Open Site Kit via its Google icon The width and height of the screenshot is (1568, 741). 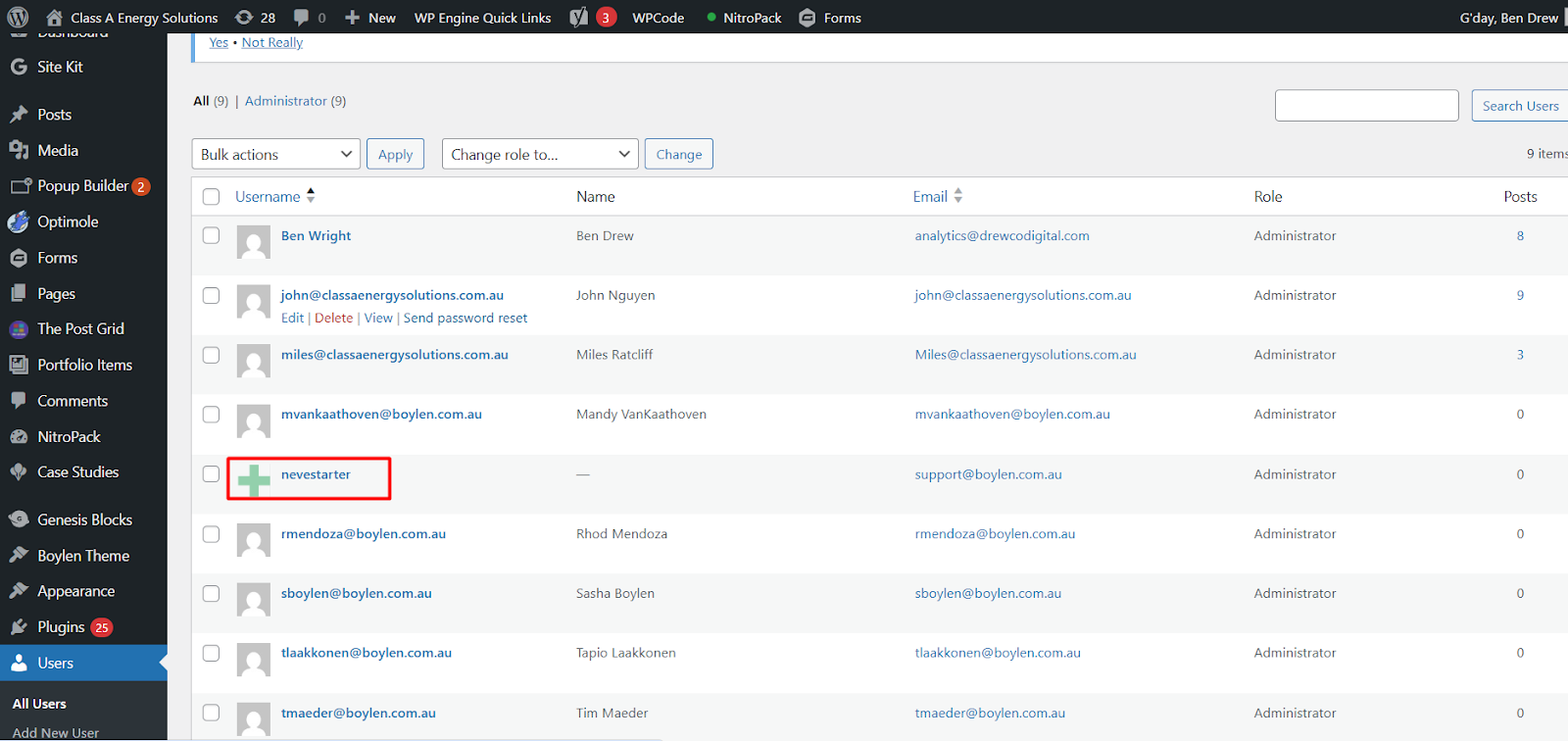coord(19,67)
